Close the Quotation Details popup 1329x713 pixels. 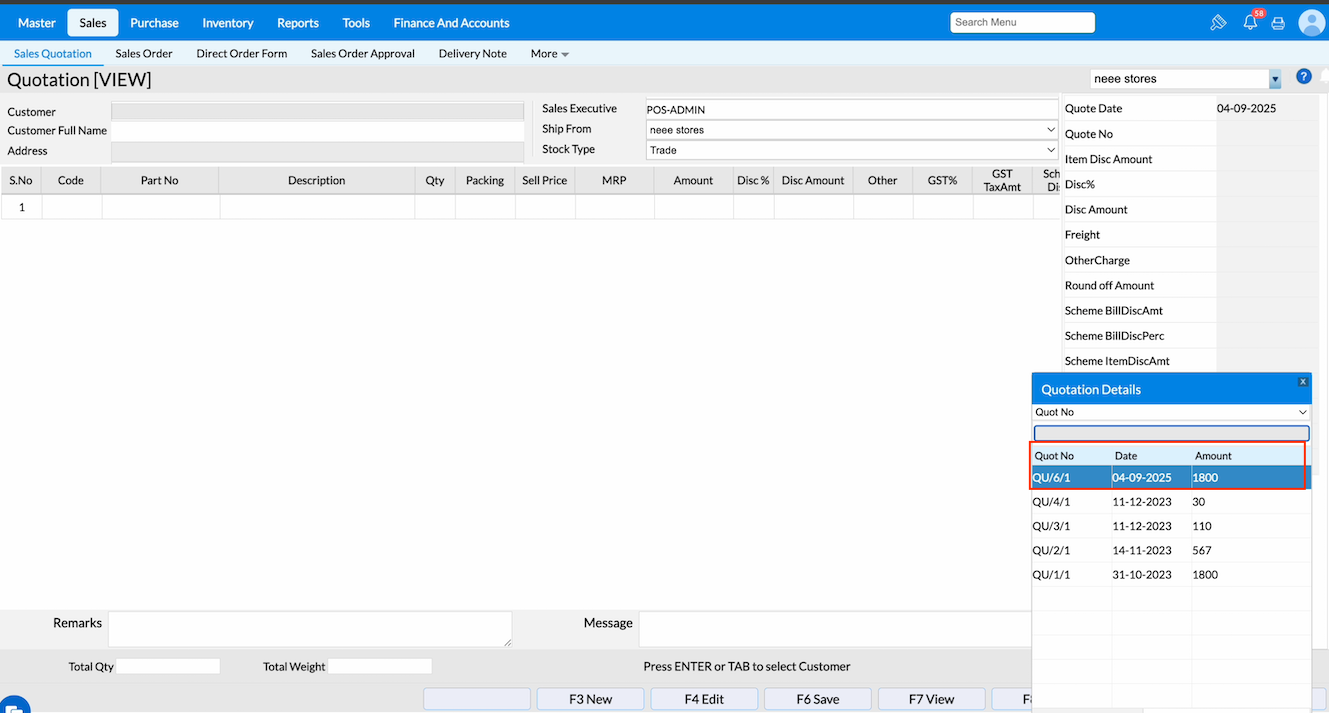click(1302, 382)
